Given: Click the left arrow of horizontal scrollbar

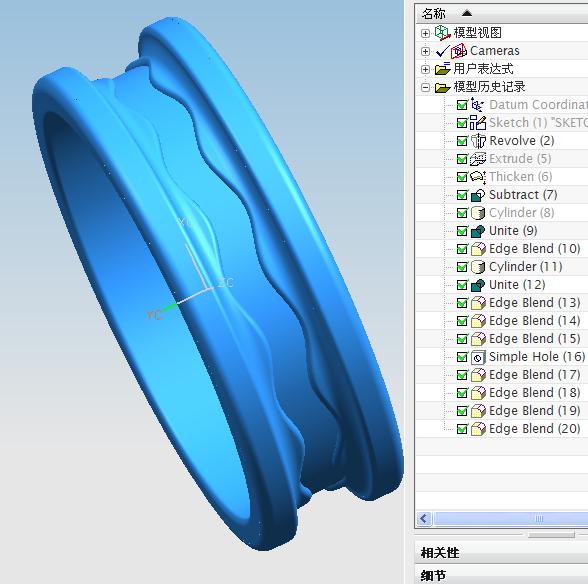Looking at the screenshot, I should [424, 519].
